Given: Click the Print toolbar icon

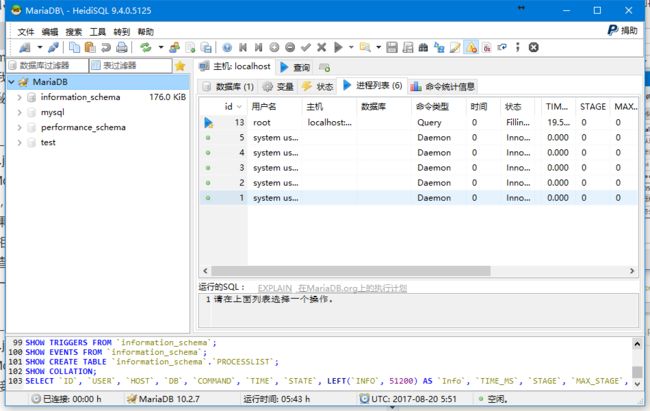Looking at the screenshot, I should pos(121,47).
